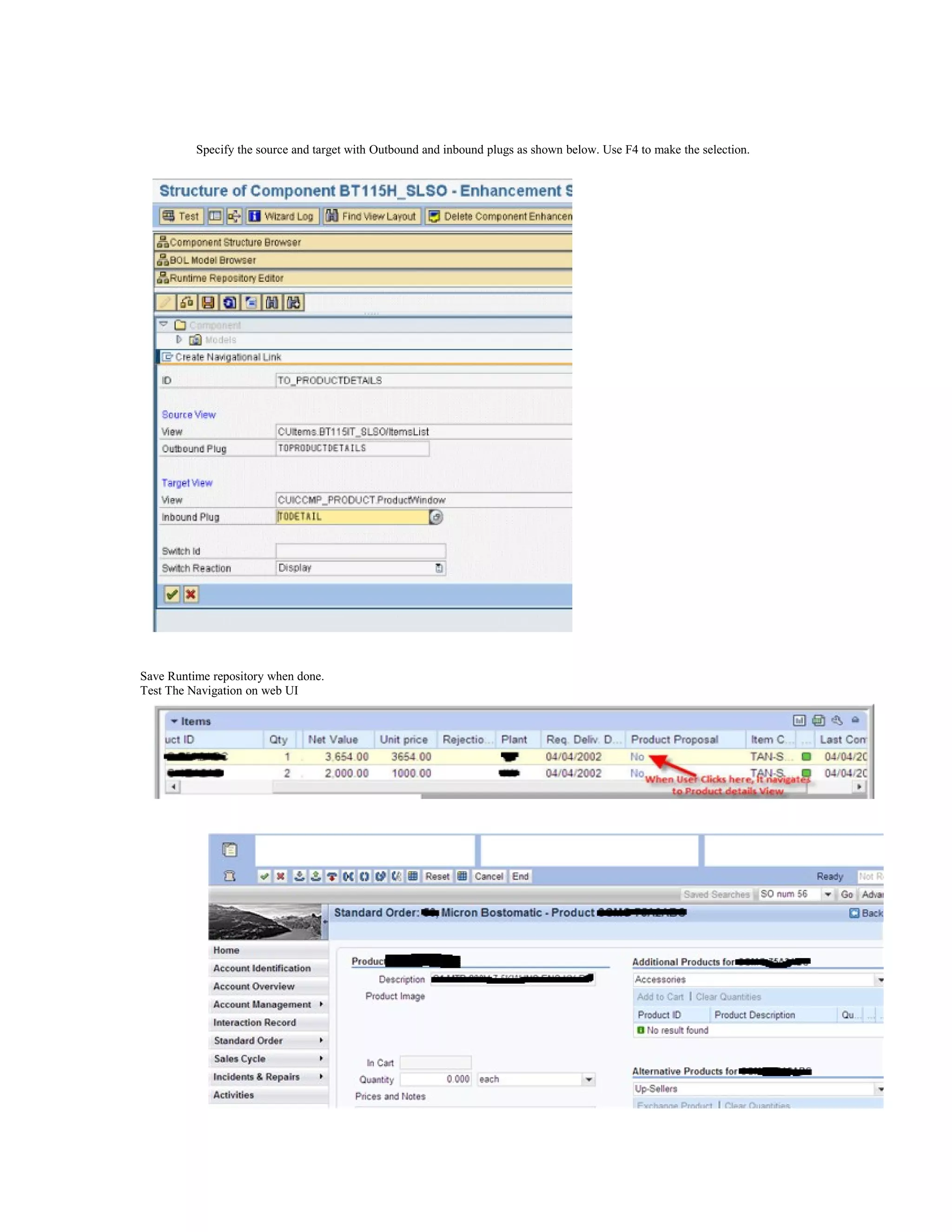Click the save diskette icon in repository toolbar

tap(208, 303)
